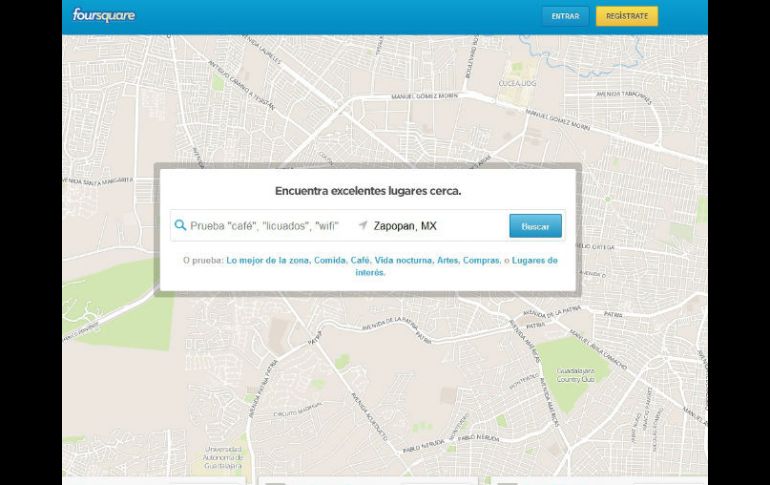Select the Artes category link
The image size is (770, 485).
pos(447,260)
